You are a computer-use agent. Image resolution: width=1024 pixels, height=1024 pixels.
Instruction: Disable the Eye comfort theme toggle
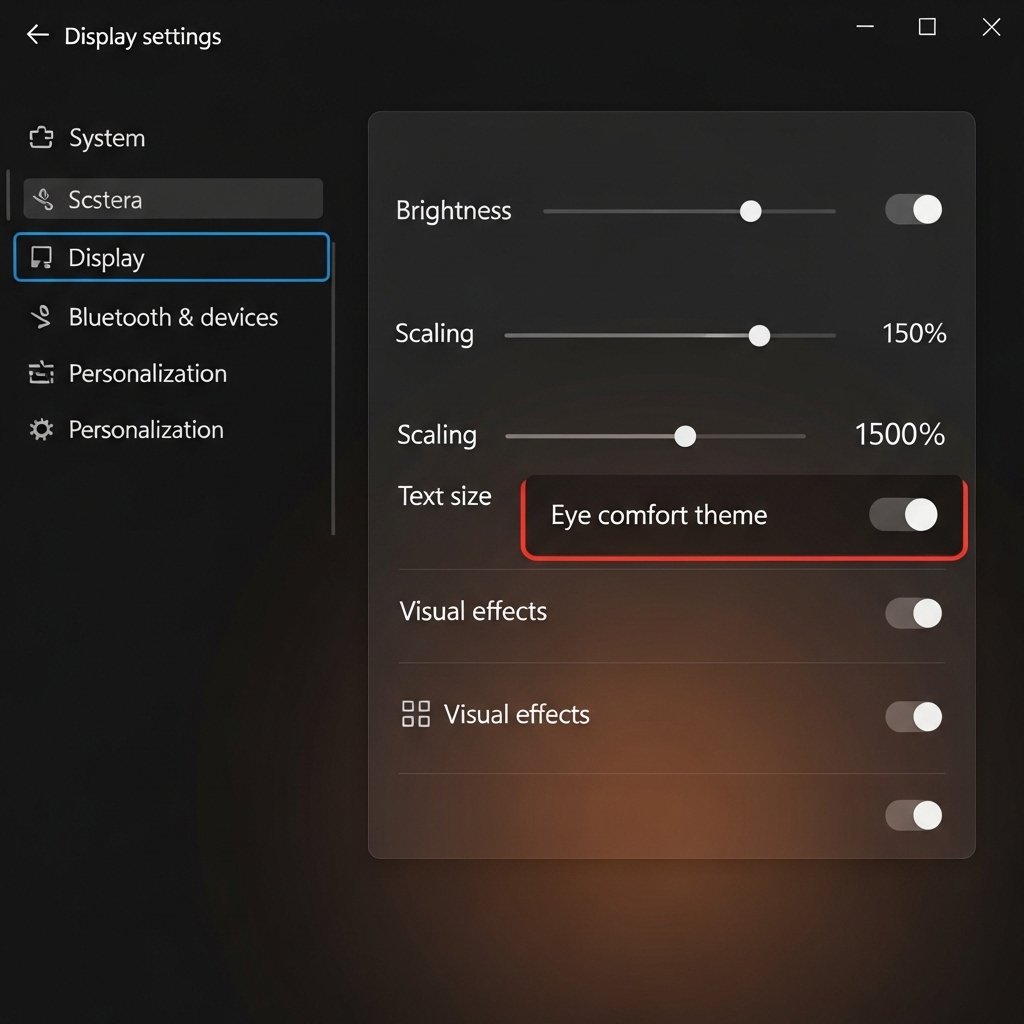903,515
